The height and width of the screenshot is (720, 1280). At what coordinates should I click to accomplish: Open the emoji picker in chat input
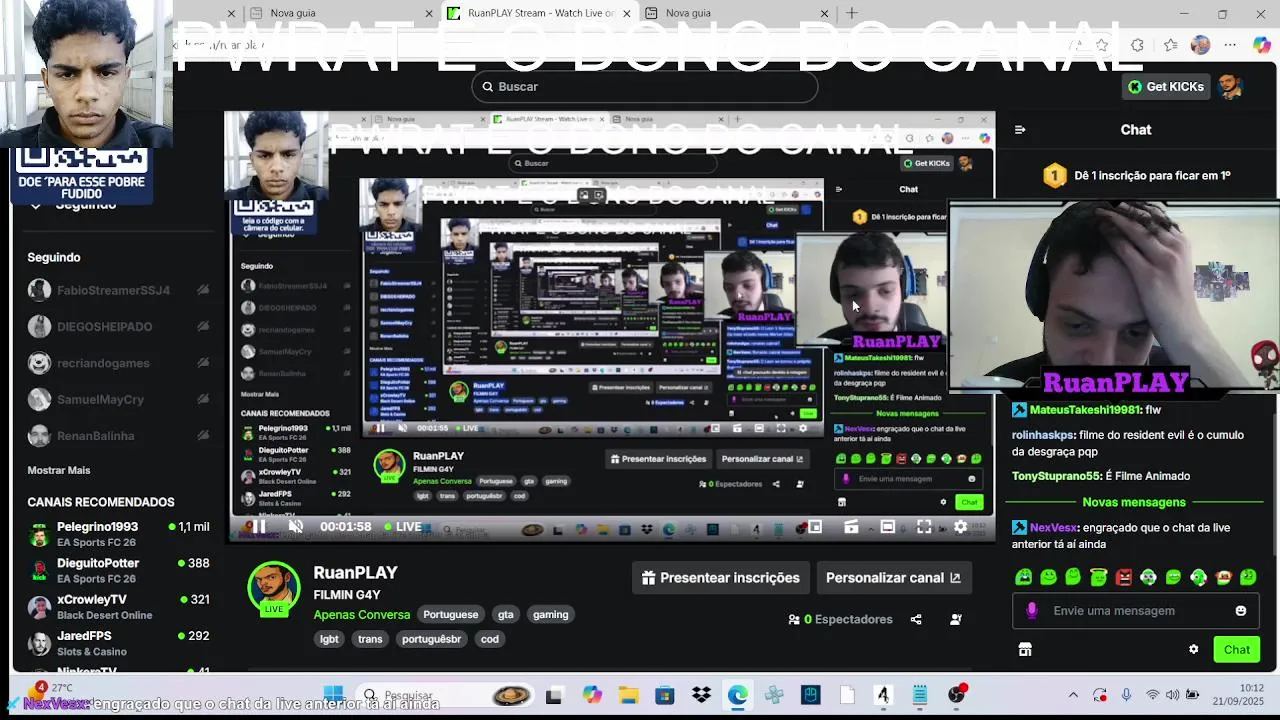point(1241,611)
